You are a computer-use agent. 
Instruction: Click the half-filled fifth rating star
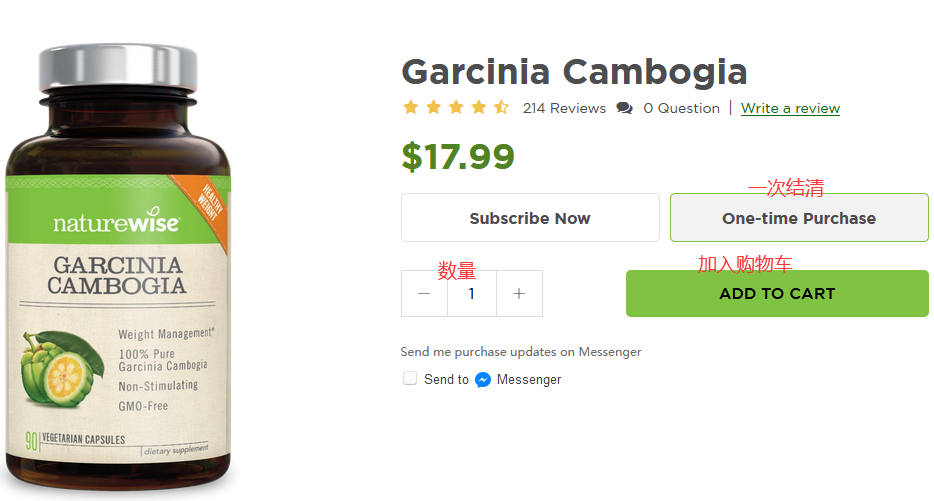(x=501, y=108)
